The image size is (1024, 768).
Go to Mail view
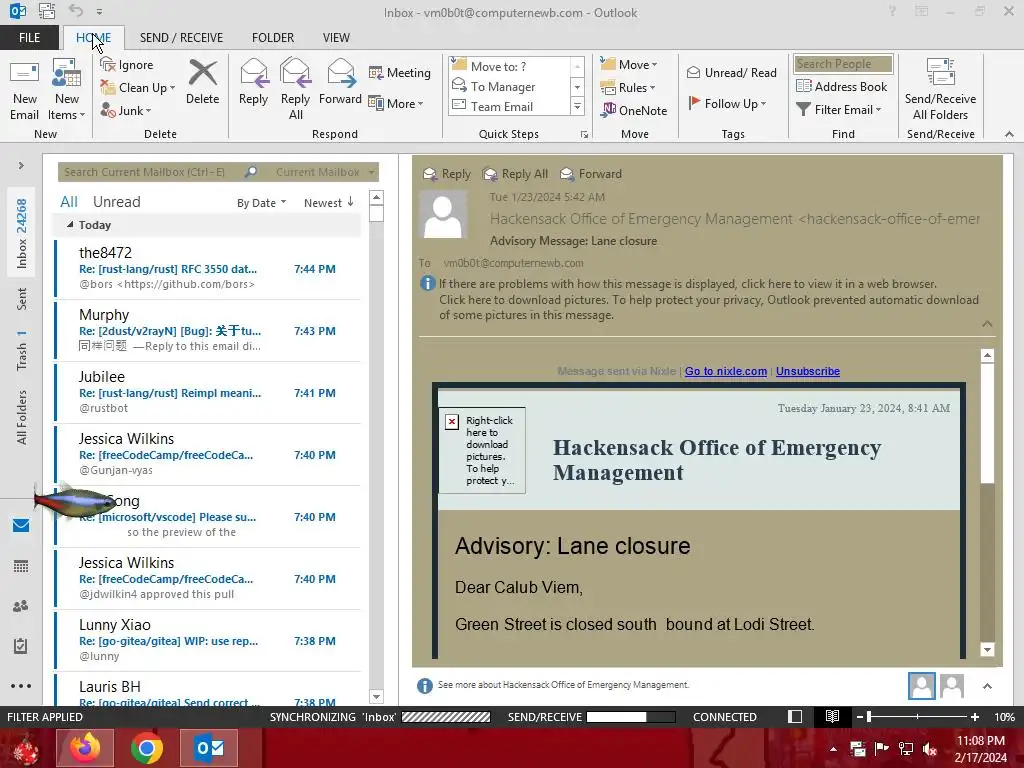(21, 526)
